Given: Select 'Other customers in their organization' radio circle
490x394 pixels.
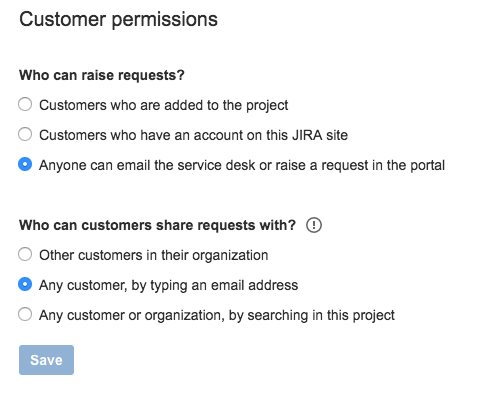Looking at the screenshot, I should tap(25, 254).
